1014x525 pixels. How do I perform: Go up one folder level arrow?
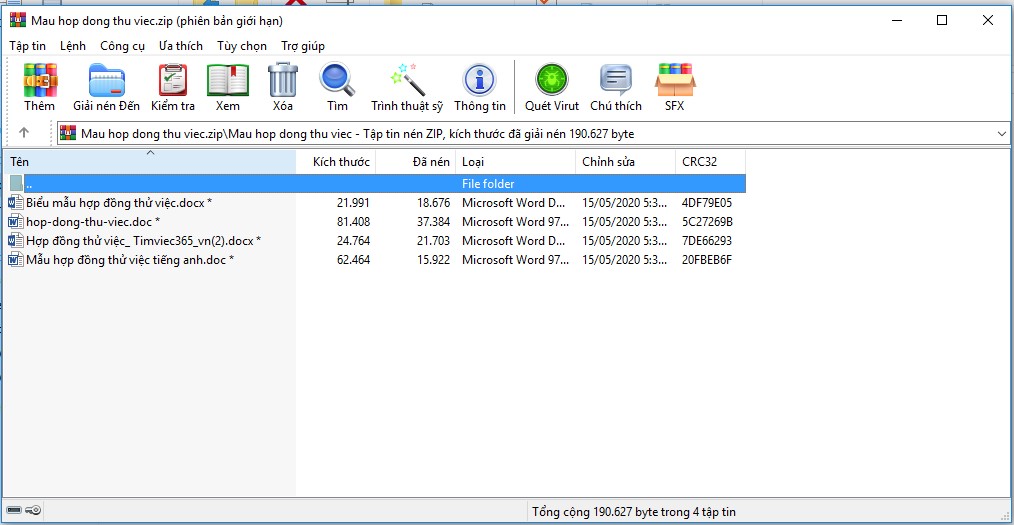point(24,133)
